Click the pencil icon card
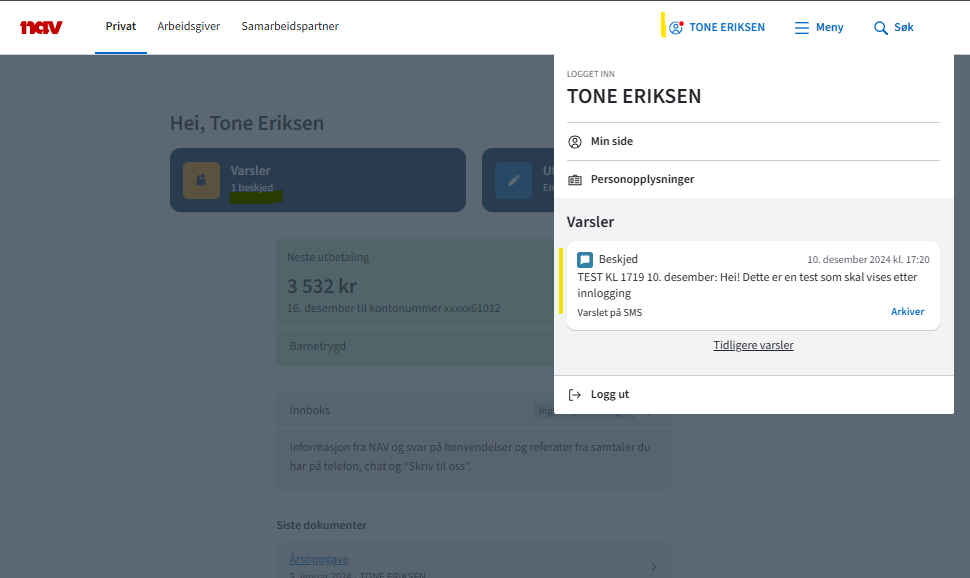Image resolution: width=970 pixels, height=578 pixels. [513, 180]
